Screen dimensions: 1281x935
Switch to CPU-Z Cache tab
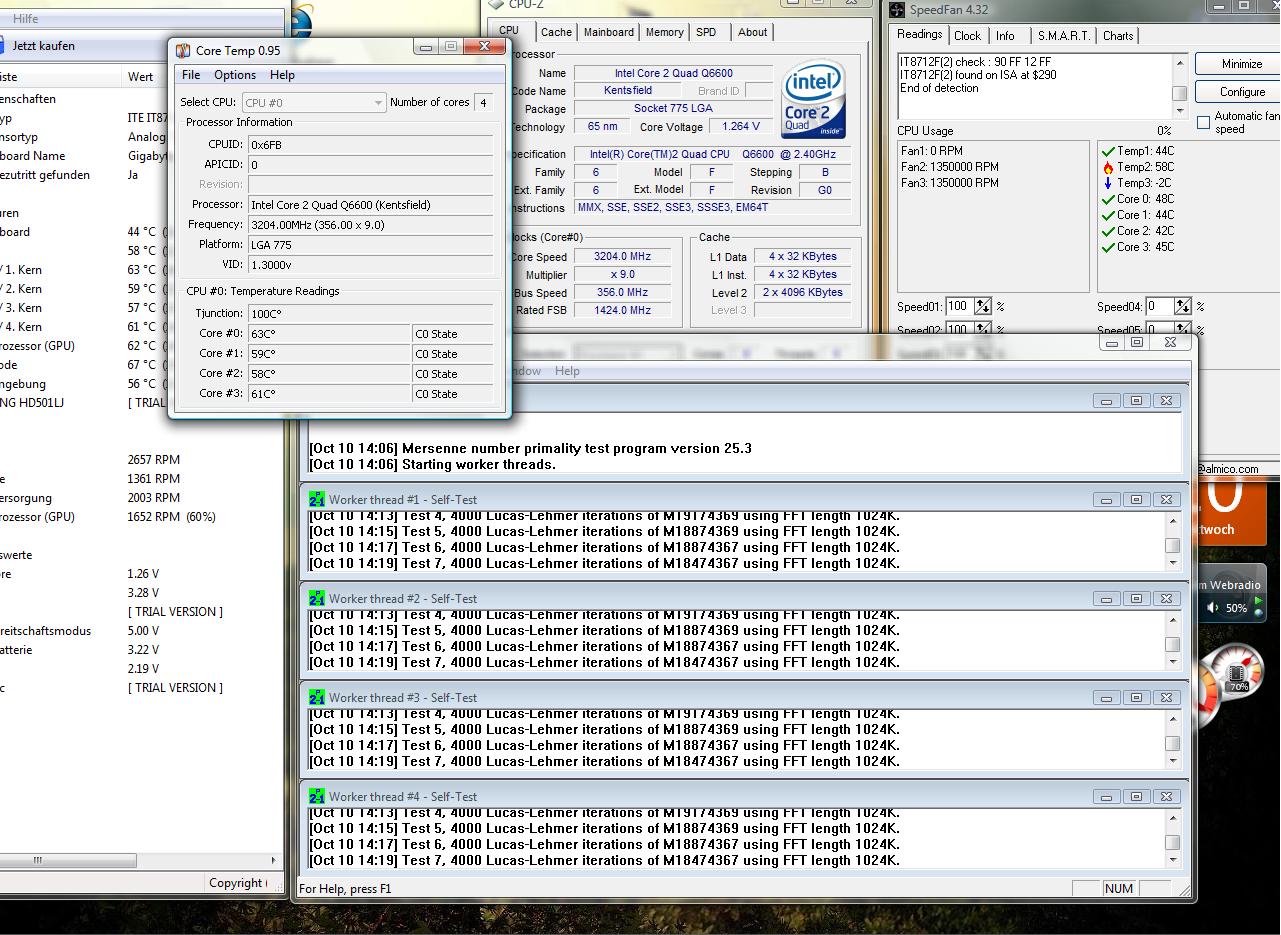coord(556,32)
